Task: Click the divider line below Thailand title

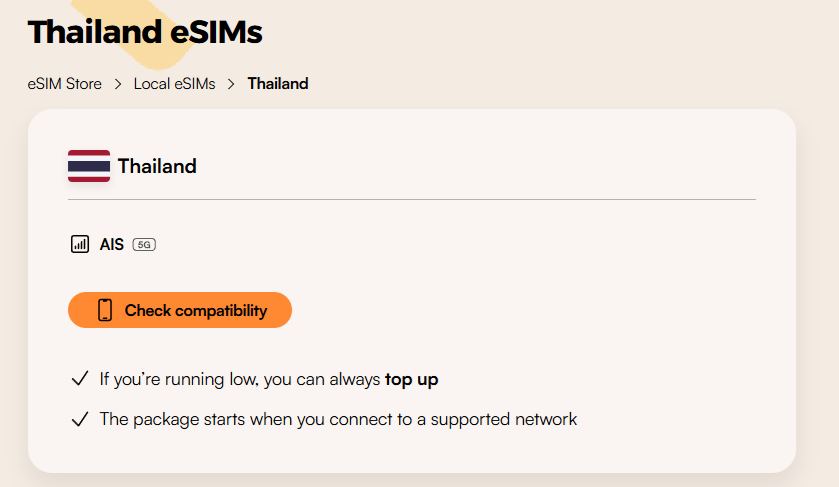Action: coord(412,200)
